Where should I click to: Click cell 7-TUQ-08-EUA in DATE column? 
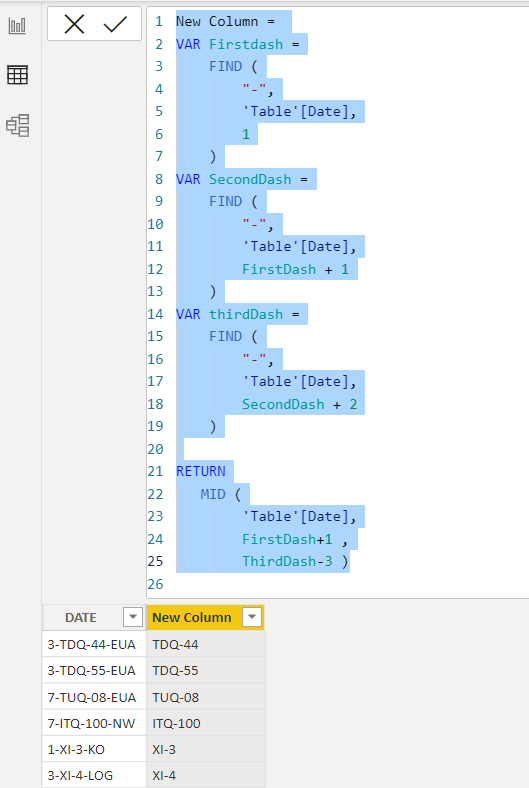[94, 697]
